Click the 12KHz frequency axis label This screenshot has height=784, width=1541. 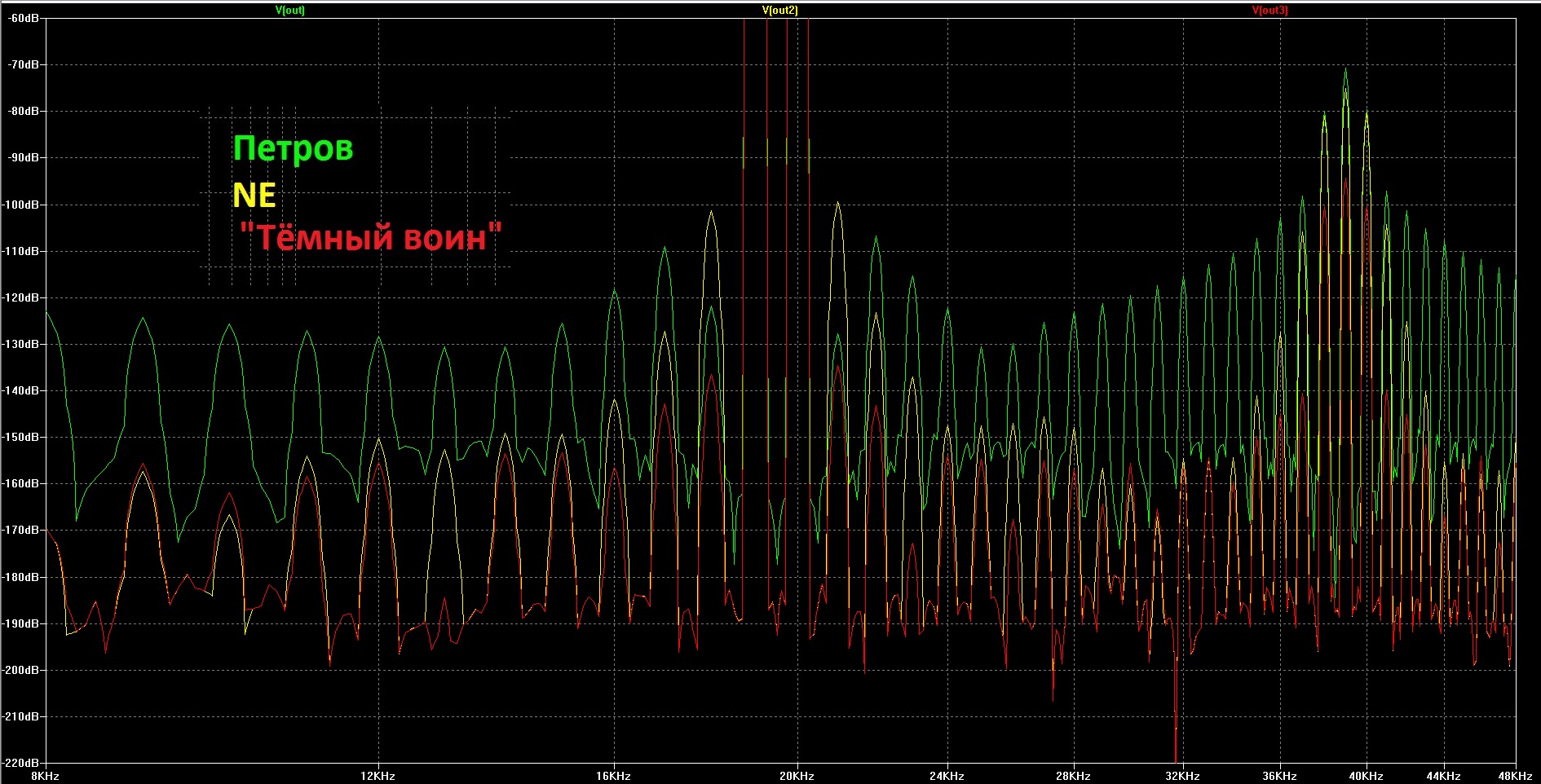tap(378, 777)
